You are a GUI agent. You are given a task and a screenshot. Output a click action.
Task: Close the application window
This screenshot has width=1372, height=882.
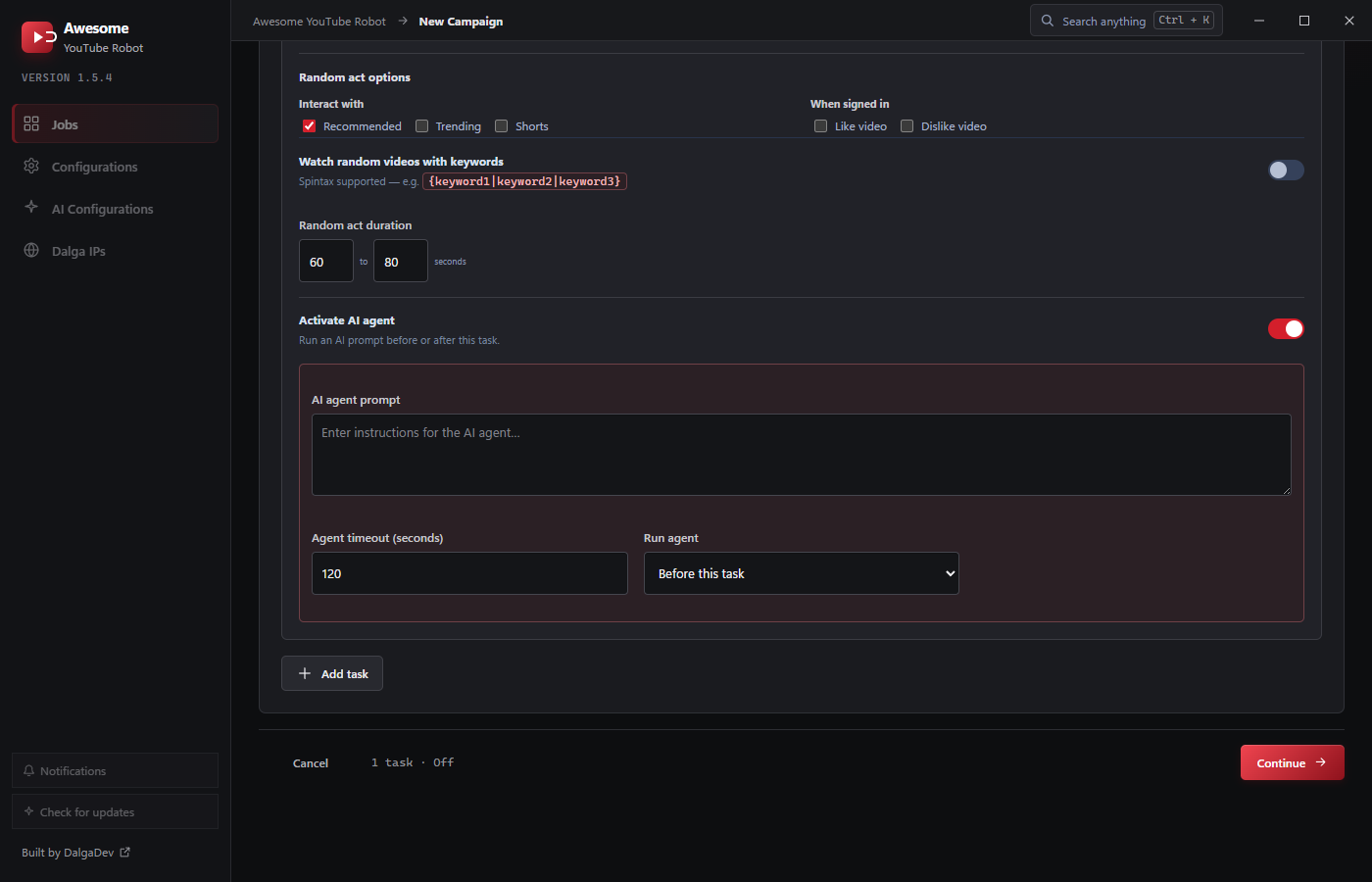point(1349,21)
